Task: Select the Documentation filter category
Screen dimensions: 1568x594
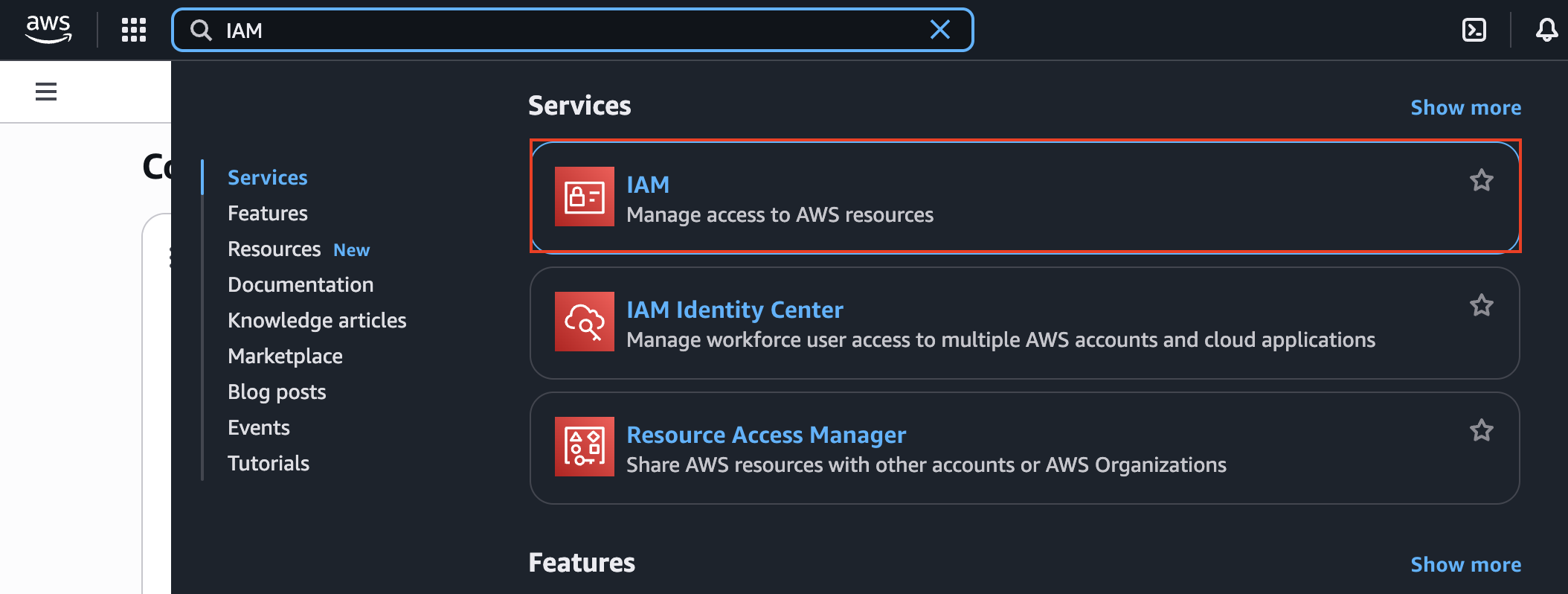Action: pos(301,285)
